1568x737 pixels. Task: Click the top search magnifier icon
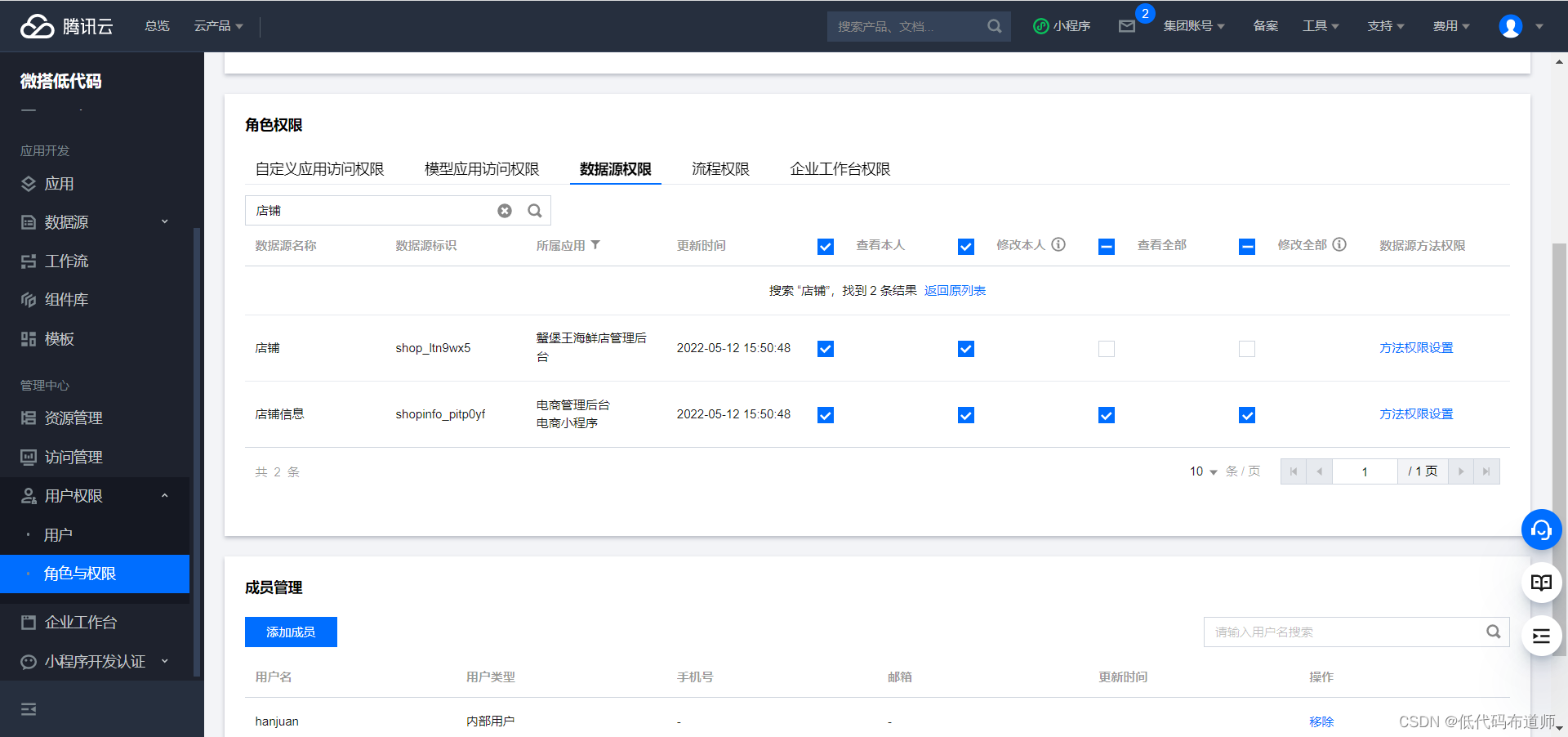[x=994, y=26]
